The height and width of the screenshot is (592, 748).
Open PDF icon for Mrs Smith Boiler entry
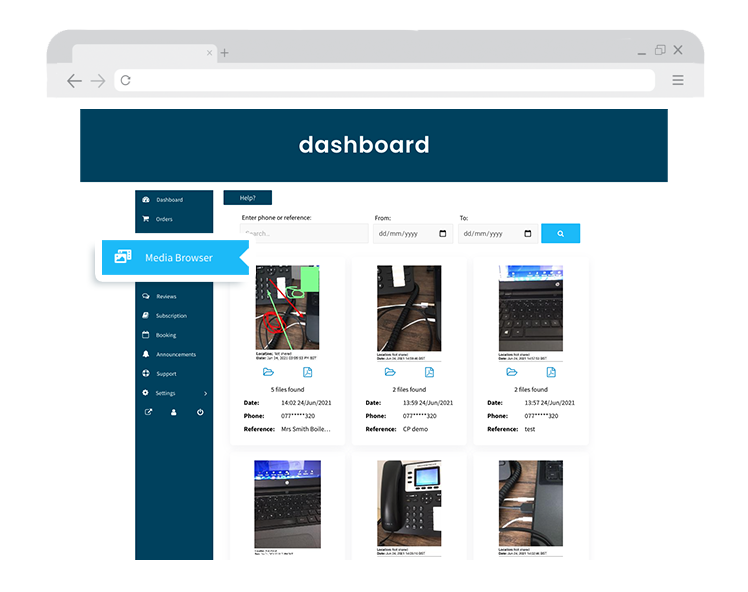[x=308, y=372]
